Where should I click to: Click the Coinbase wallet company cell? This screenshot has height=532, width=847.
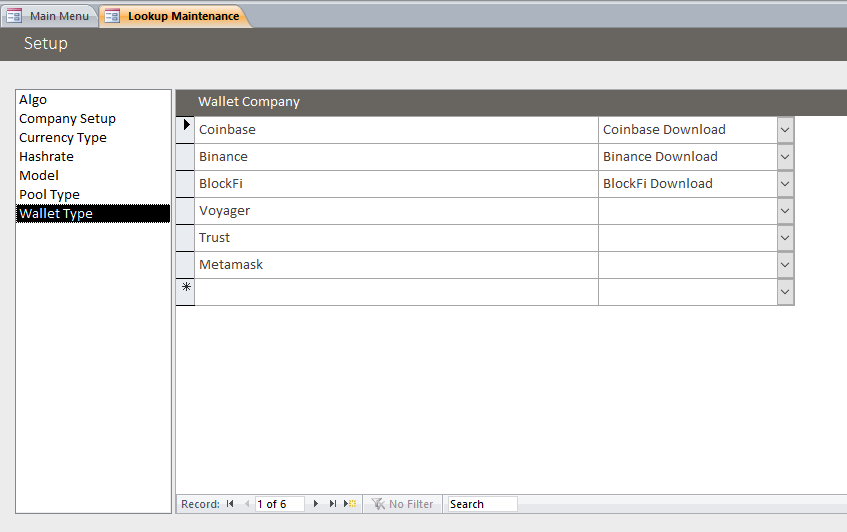pyautogui.click(x=396, y=130)
